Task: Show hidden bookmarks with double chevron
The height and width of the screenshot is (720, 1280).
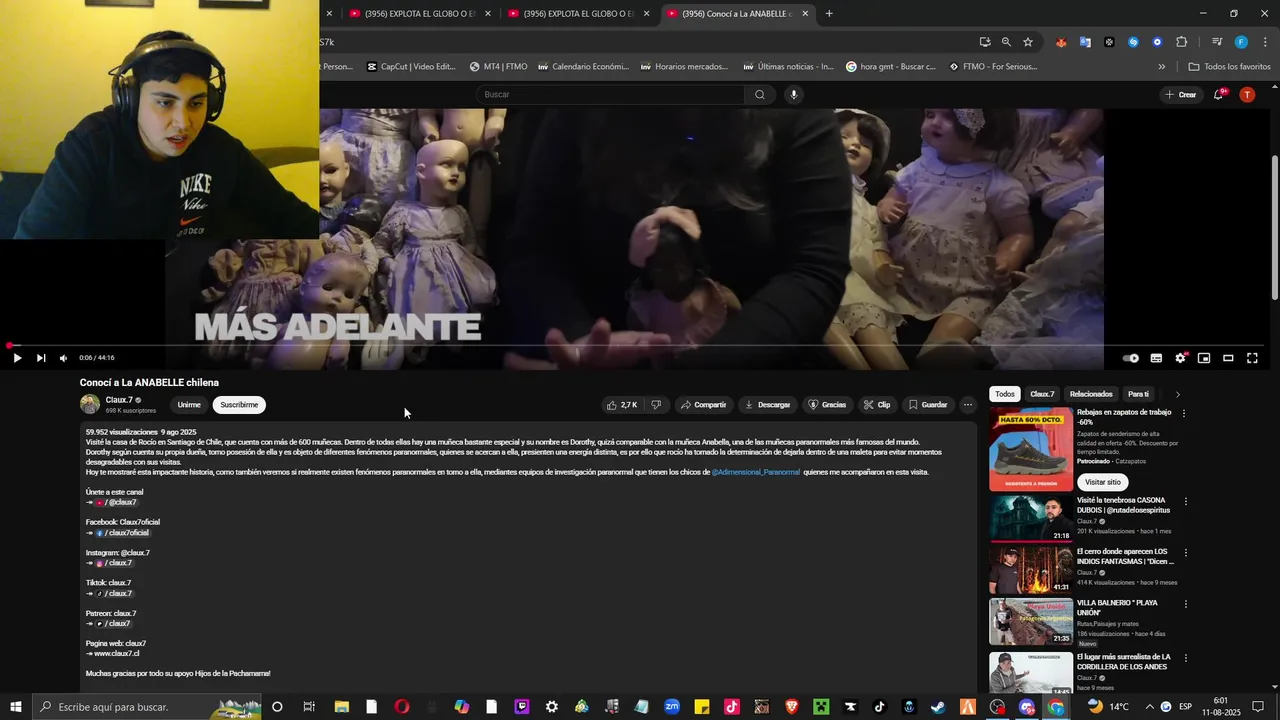Action: (x=1162, y=67)
